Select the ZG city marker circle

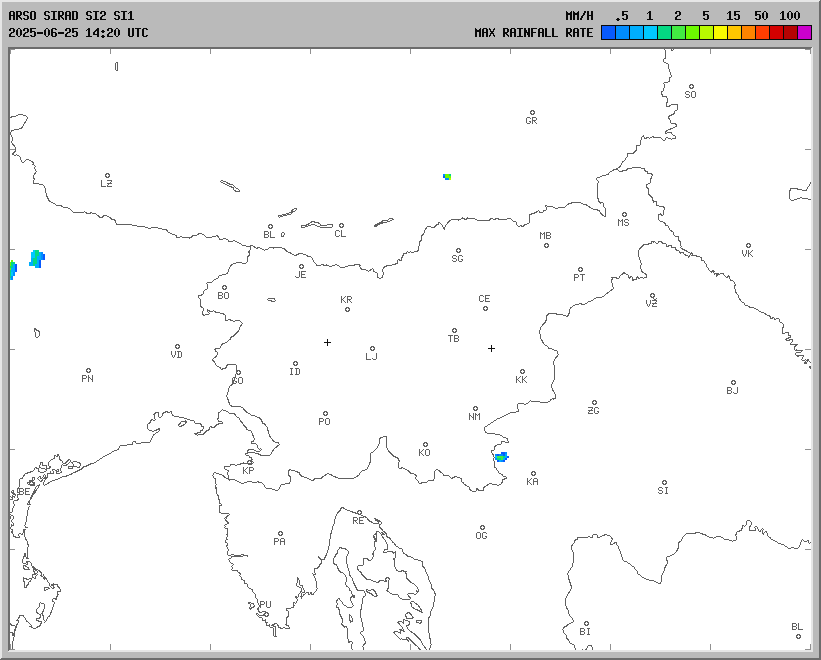point(594,403)
